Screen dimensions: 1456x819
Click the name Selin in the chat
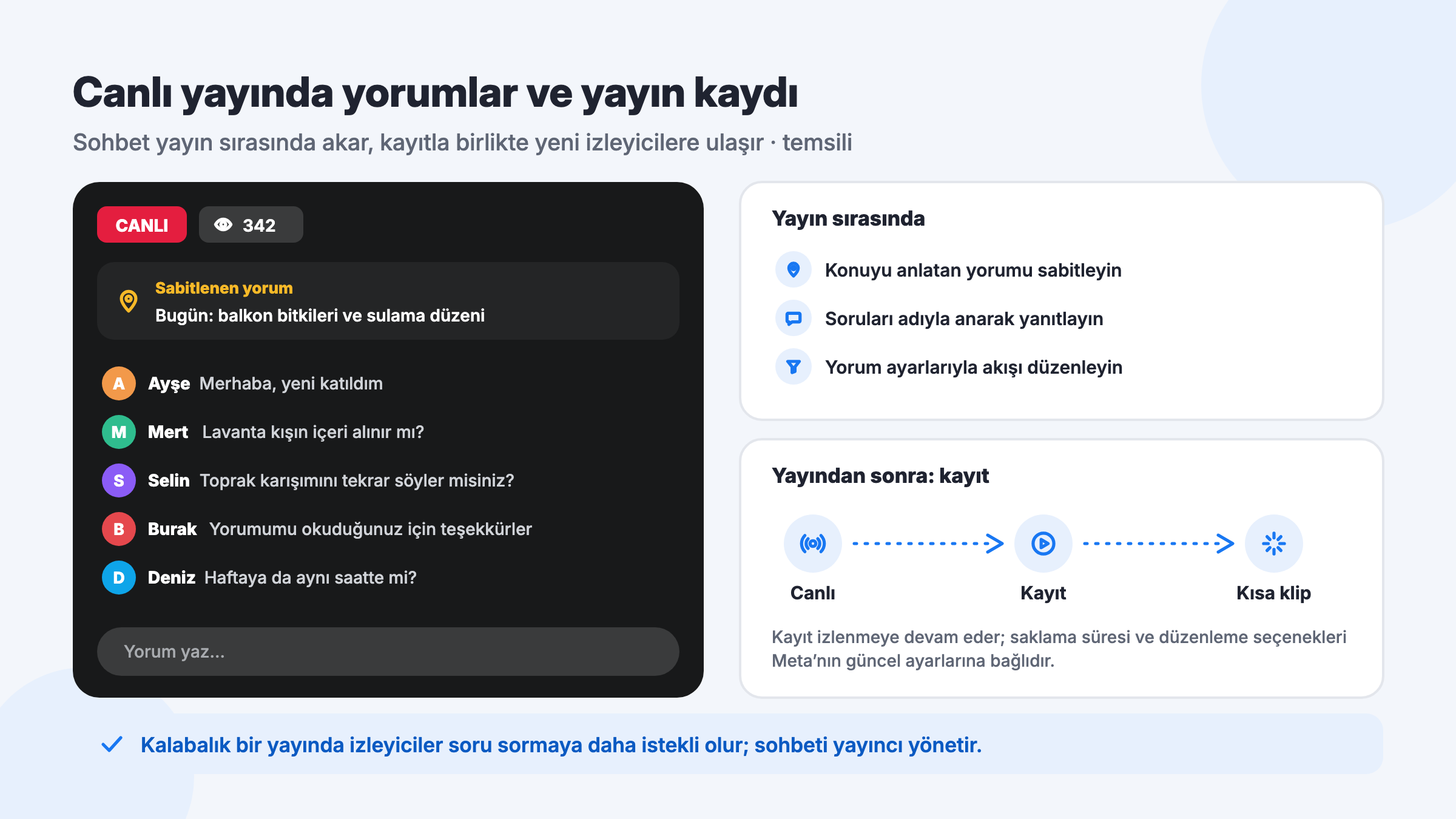tap(169, 480)
